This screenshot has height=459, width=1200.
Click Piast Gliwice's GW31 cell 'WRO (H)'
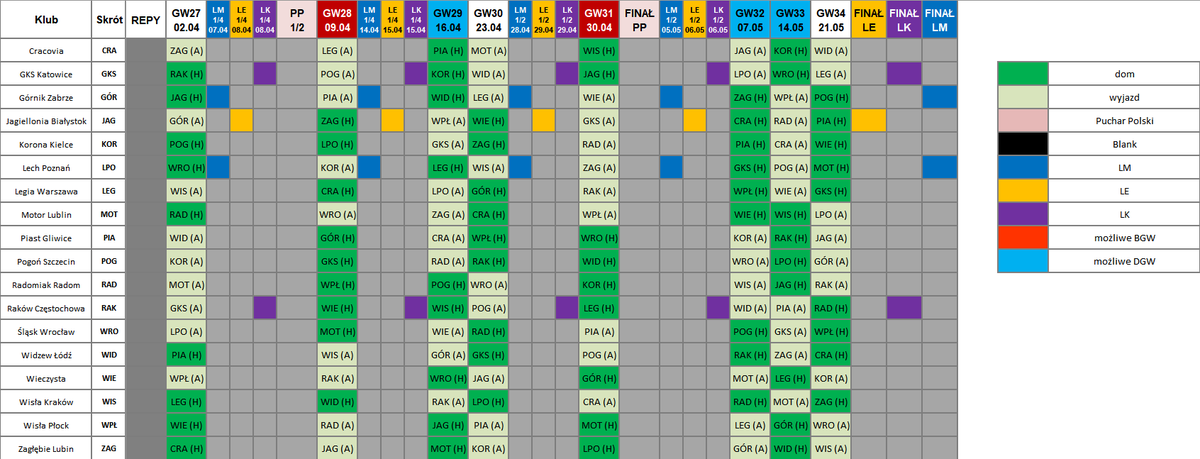click(599, 237)
